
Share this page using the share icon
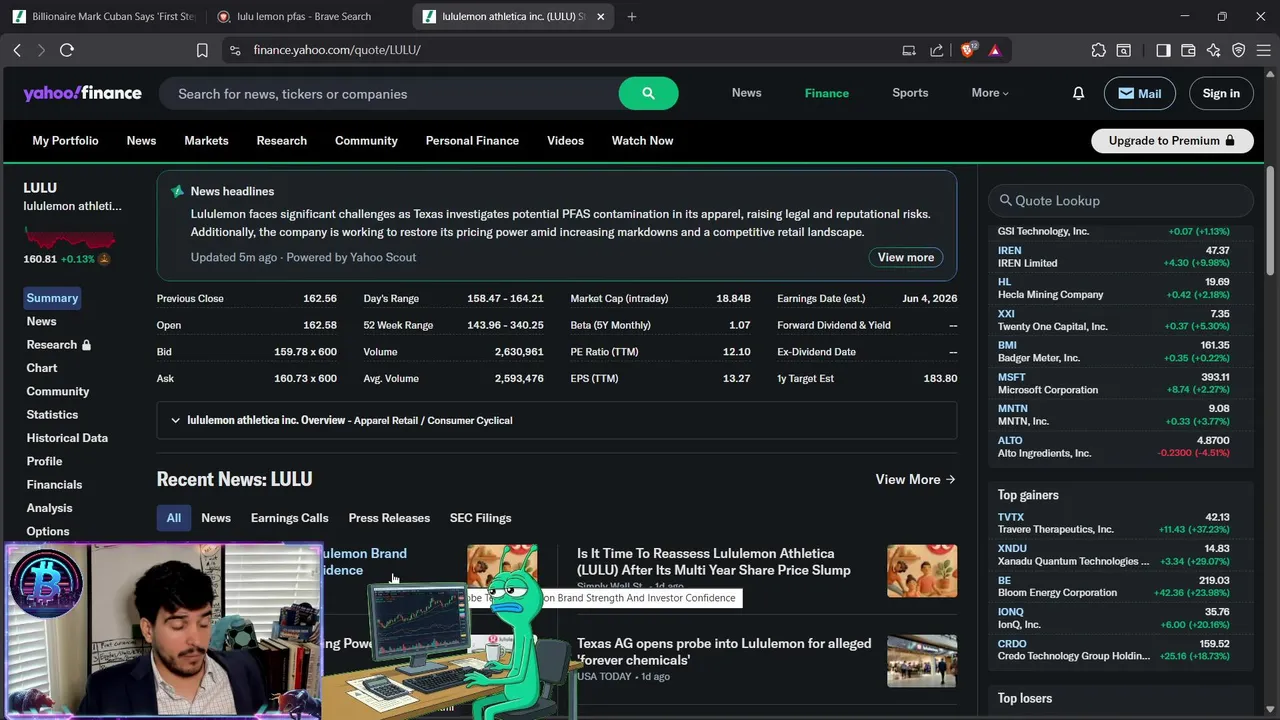937,50
